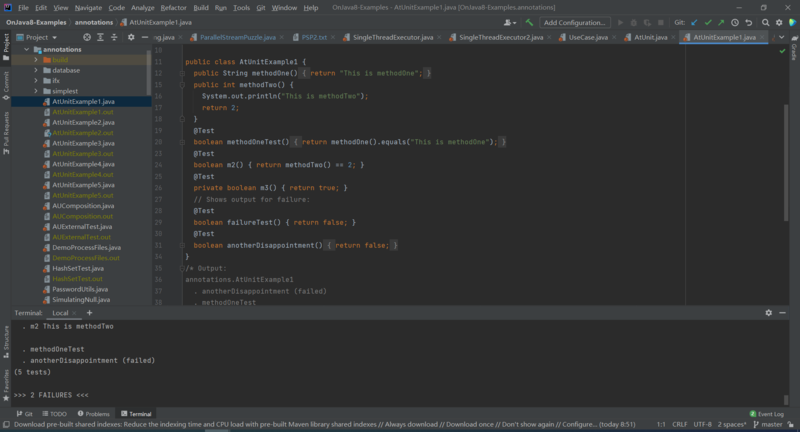Click the user account icon dropdown
The width and height of the screenshot is (800, 432).
click(510, 22)
